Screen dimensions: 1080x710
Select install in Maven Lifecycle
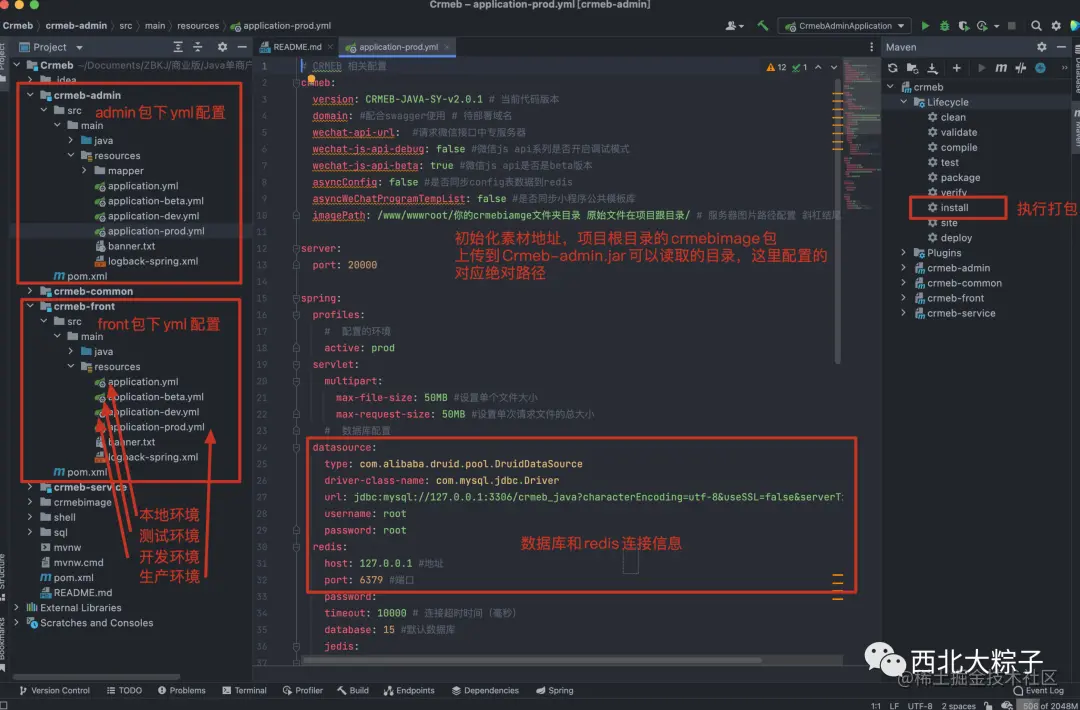954,207
